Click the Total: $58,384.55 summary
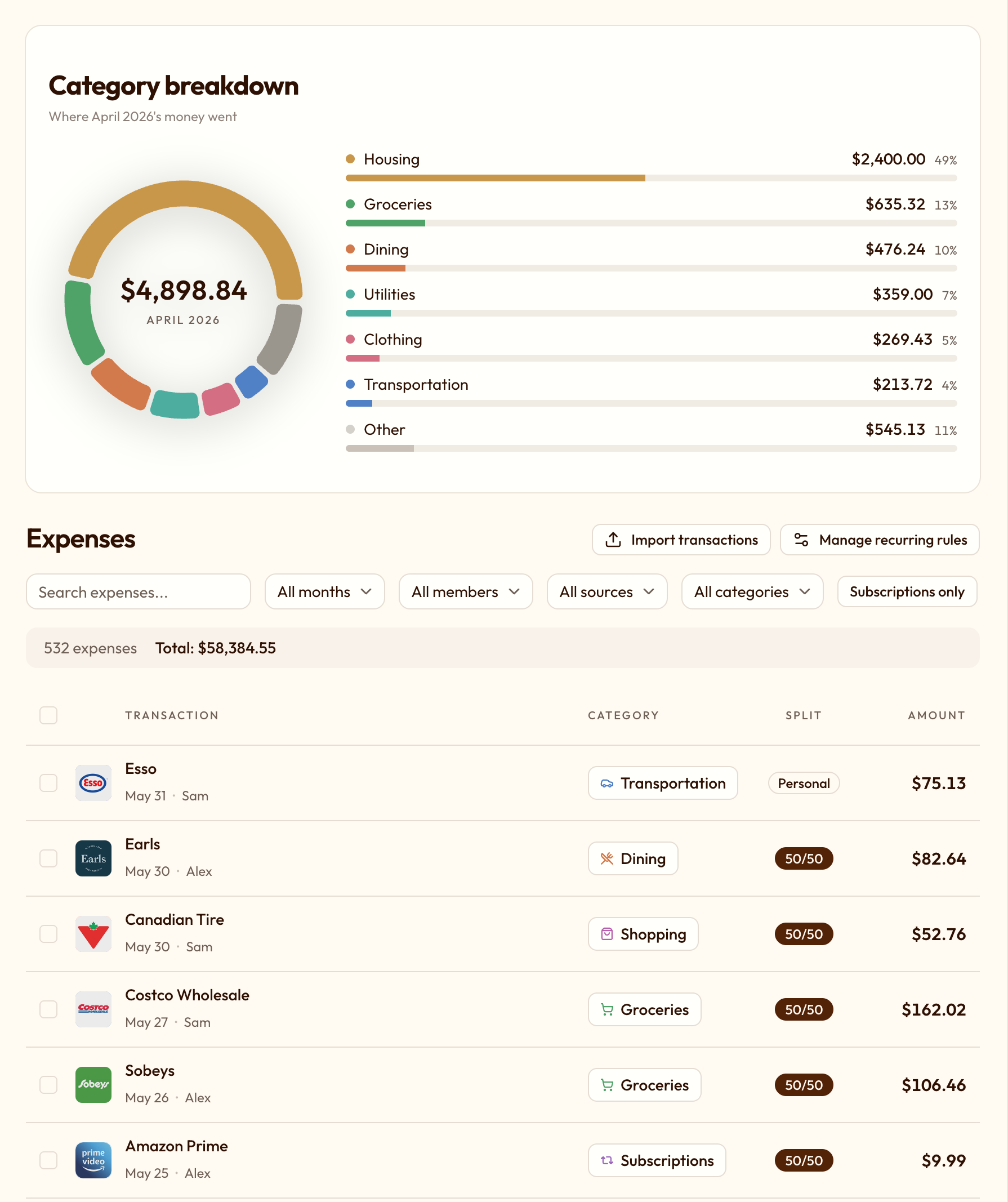1008x1202 pixels. point(216,648)
